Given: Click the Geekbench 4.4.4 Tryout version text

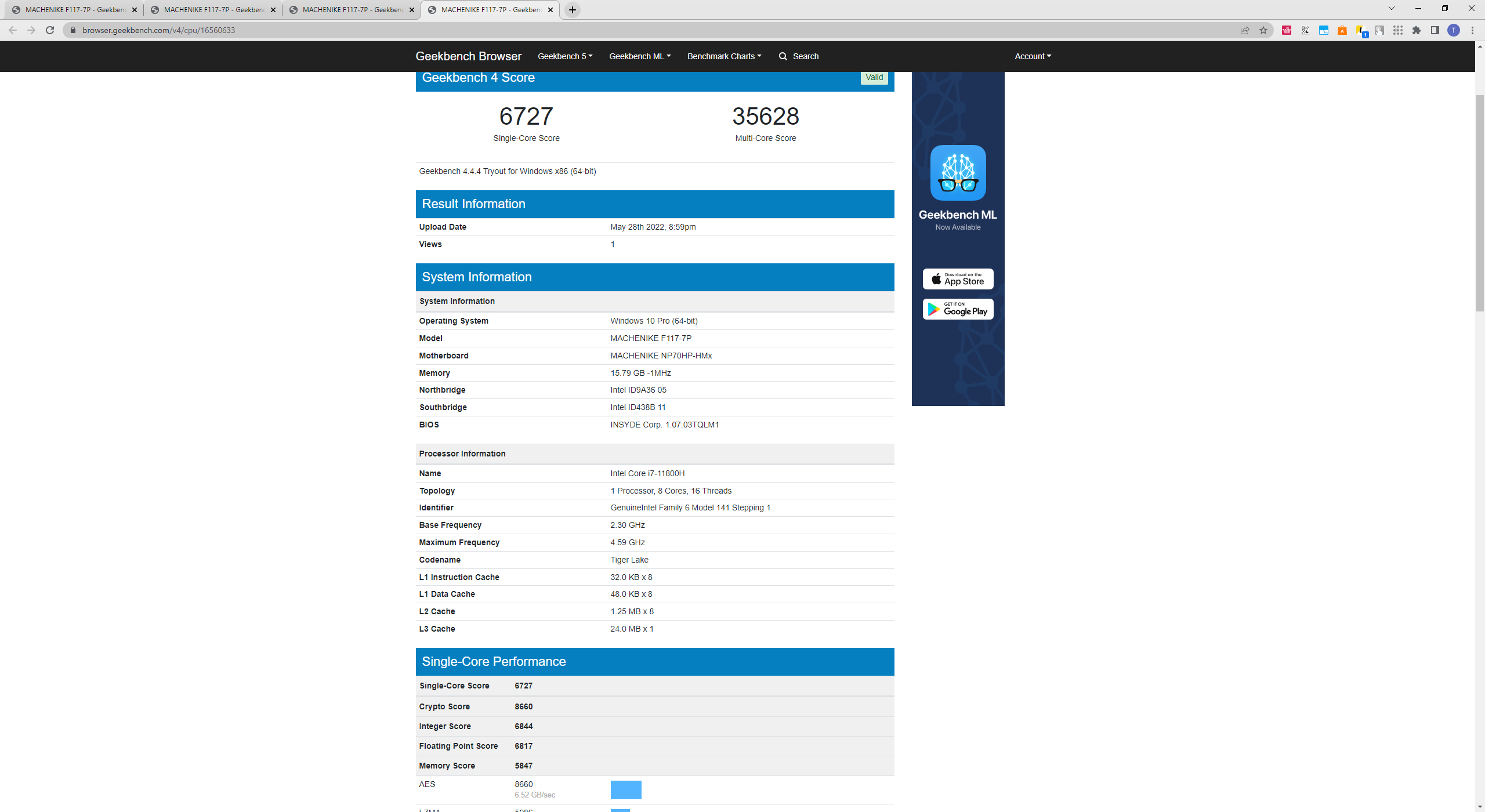Looking at the screenshot, I should click(x=508, y=171).
